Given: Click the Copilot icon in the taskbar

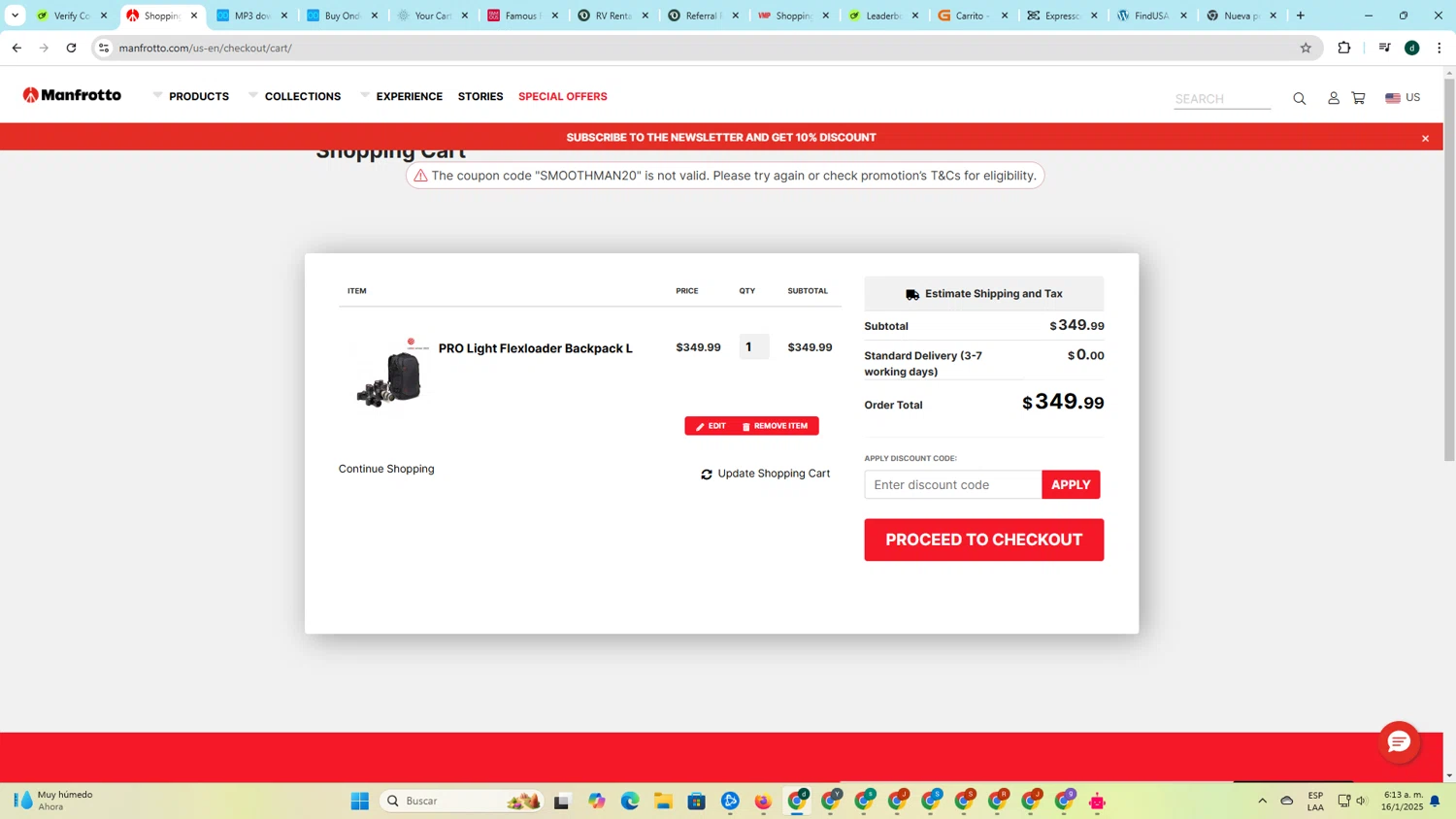Looking at the screenshot, I should (596, 801).
